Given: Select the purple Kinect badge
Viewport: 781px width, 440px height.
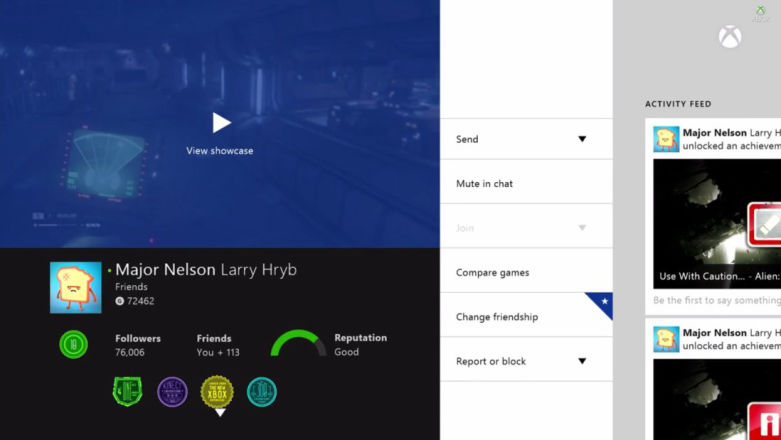Looking at the screenshot, I should tap(172, 392).
